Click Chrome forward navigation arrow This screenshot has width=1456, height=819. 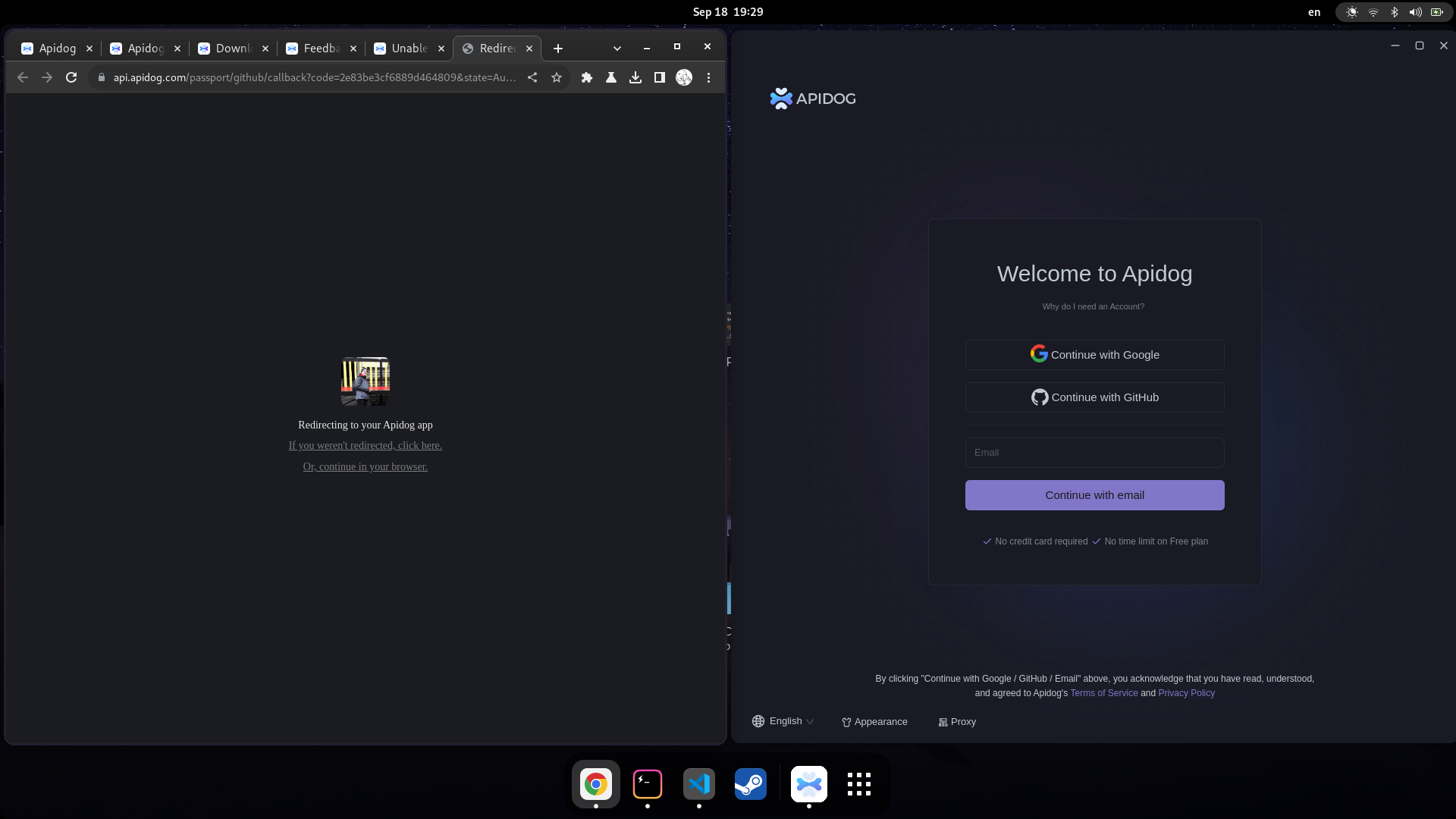tap(47, 77)
